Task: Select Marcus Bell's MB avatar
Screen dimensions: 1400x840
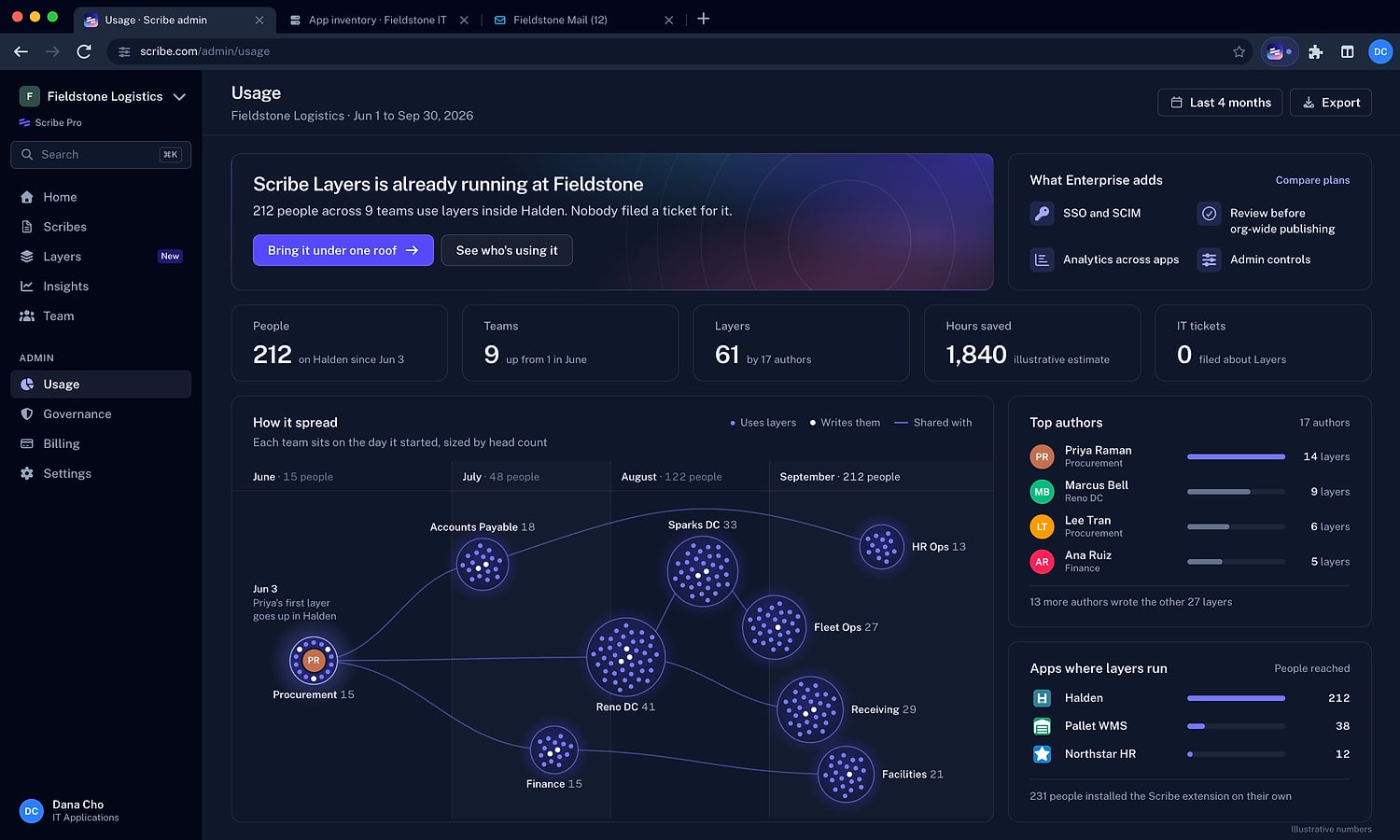Action: (x=1043, y=492)
